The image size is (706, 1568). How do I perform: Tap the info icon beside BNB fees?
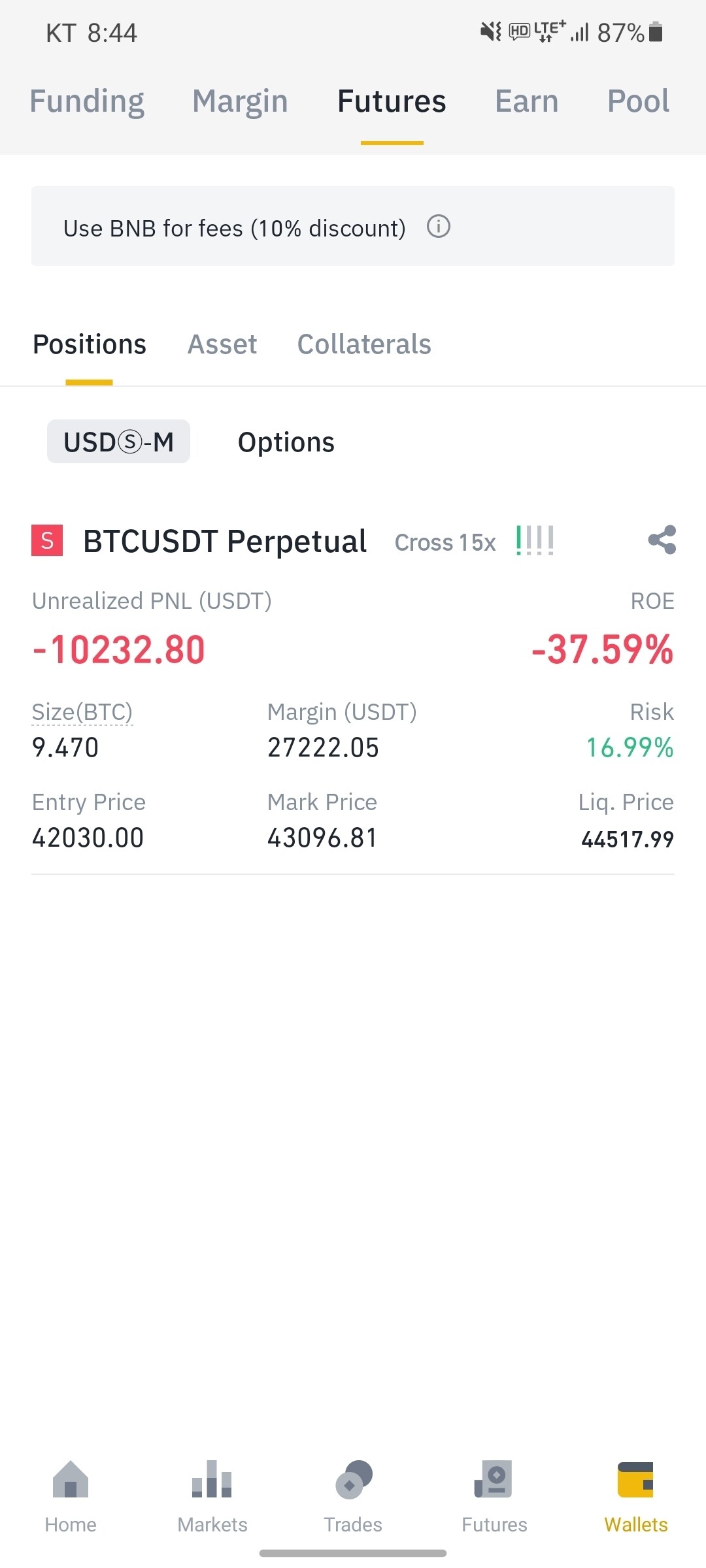coord(438,227)
